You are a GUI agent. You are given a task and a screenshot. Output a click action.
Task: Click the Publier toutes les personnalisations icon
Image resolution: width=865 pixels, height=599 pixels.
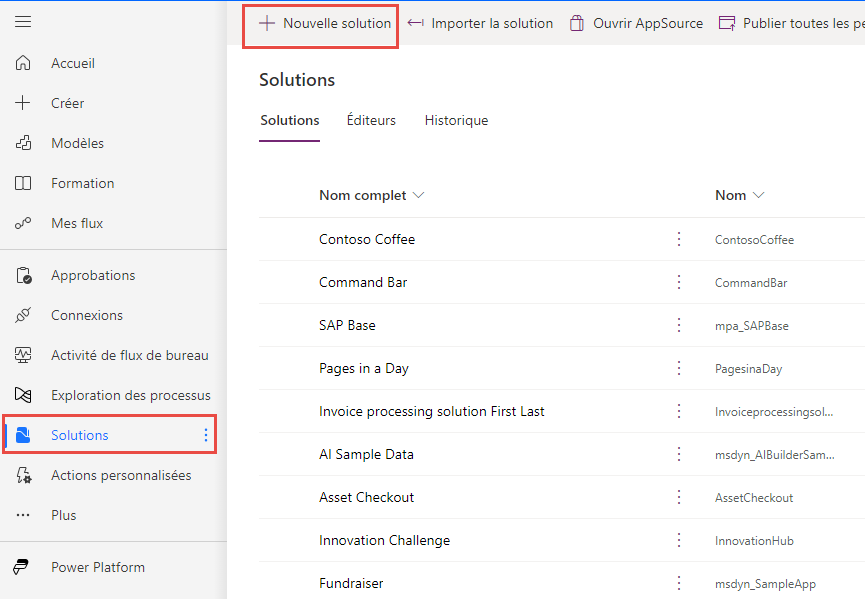click(x=727, y=23)
